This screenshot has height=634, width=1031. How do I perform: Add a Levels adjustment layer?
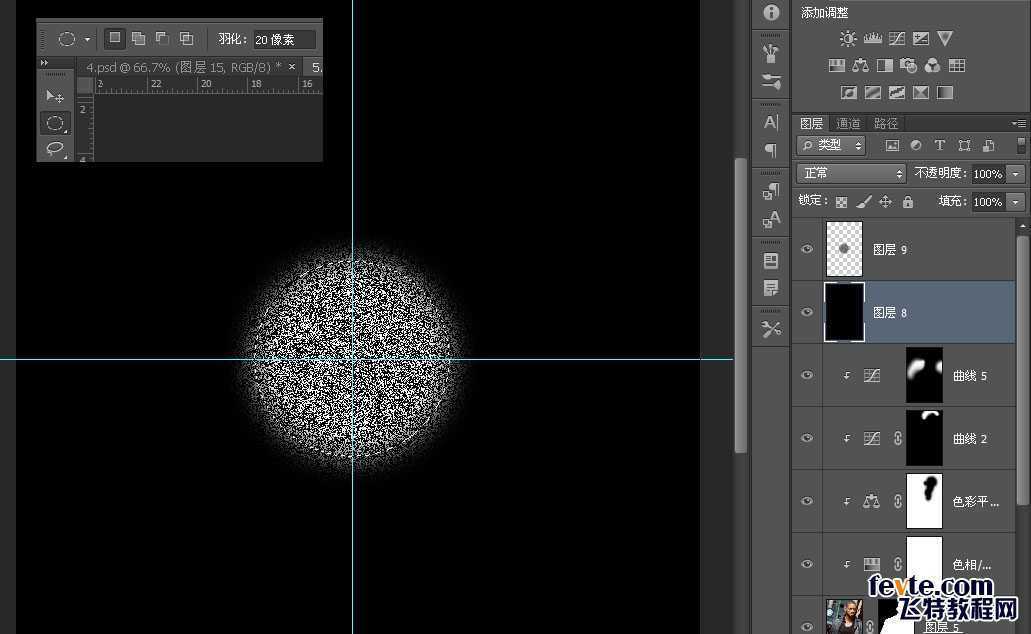[872, 39]
